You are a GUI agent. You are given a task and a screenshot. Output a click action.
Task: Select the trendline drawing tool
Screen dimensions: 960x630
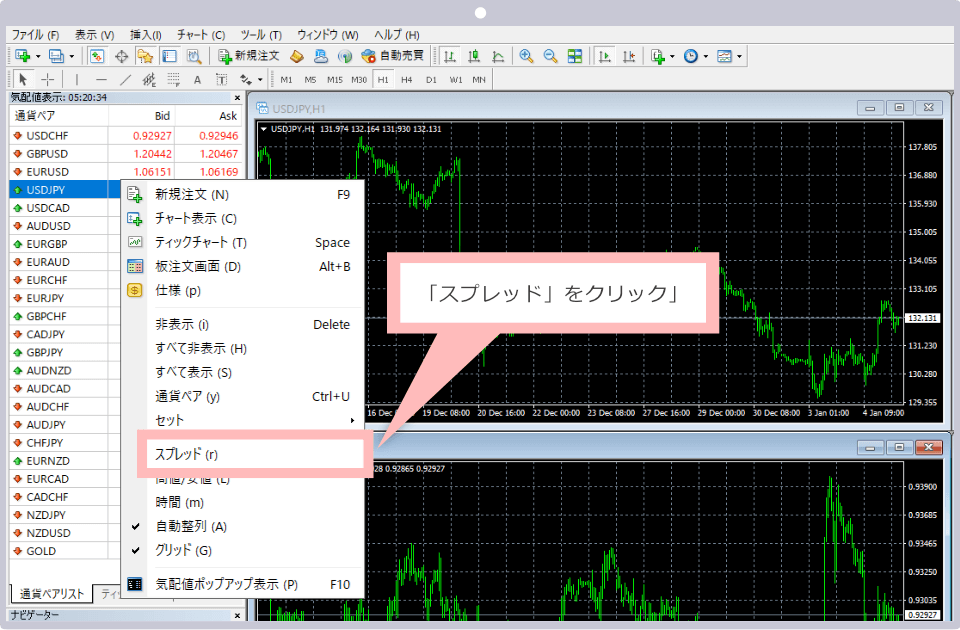pyautogui.click(x=126, y=79)
